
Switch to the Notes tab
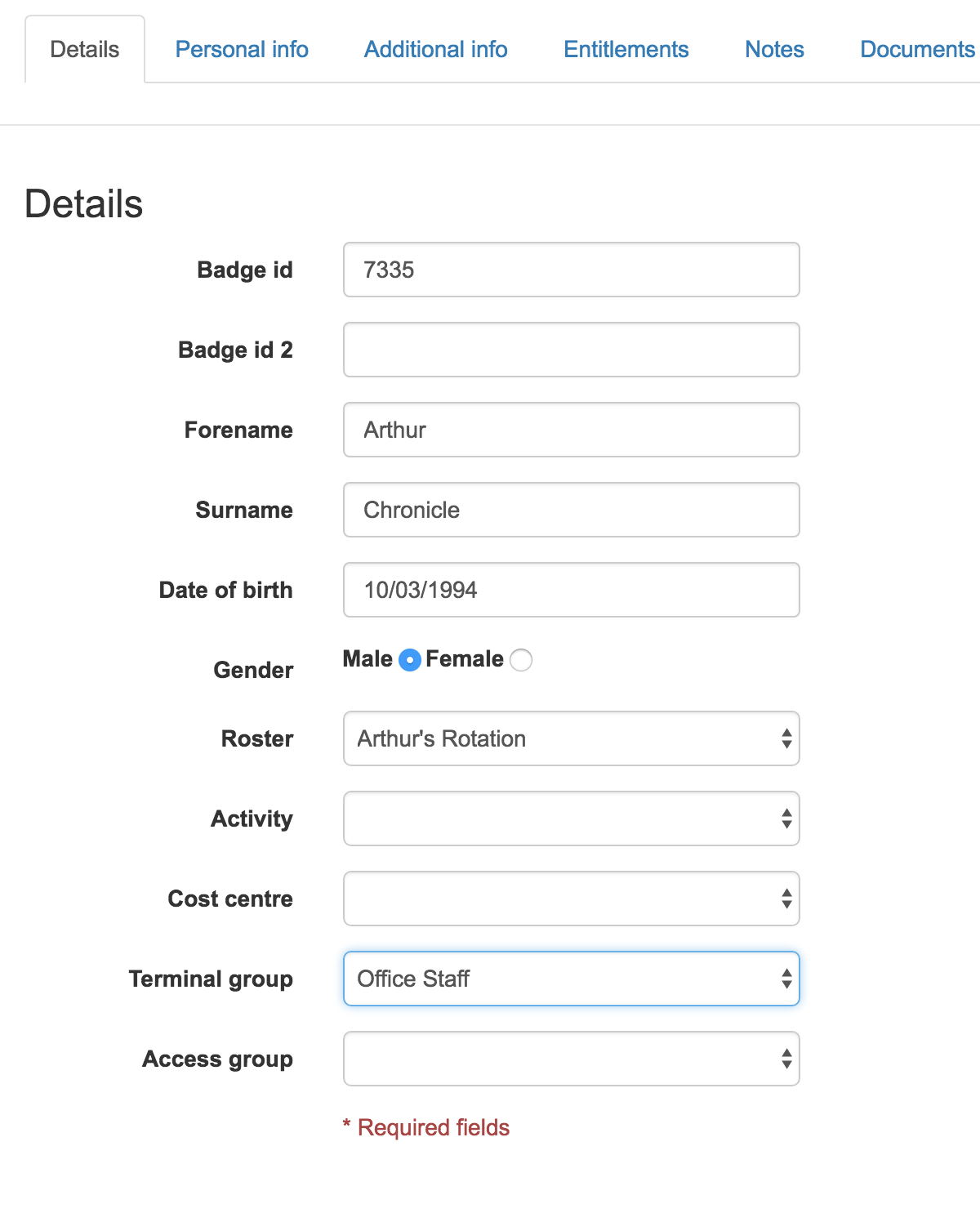click(773, 49)
